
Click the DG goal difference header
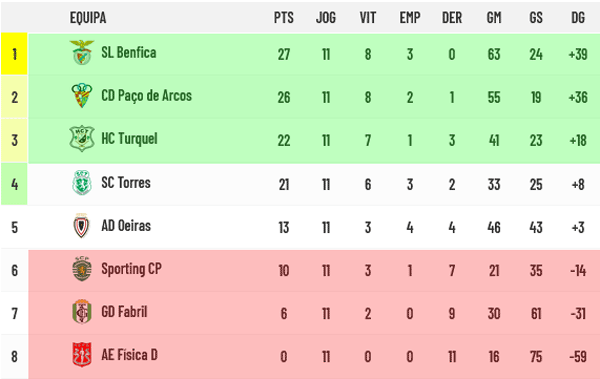[578, 18]
